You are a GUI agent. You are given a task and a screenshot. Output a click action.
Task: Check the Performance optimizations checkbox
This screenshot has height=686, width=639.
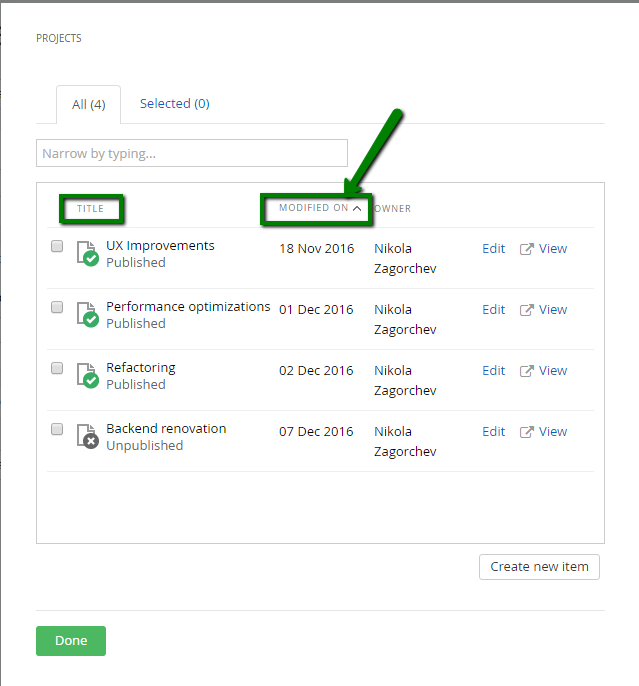(57, 307)
